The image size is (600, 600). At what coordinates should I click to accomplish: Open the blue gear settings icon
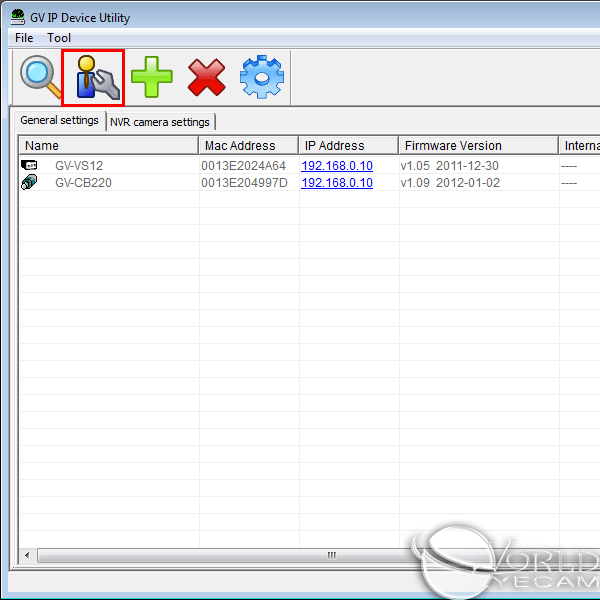click(262, 77)
